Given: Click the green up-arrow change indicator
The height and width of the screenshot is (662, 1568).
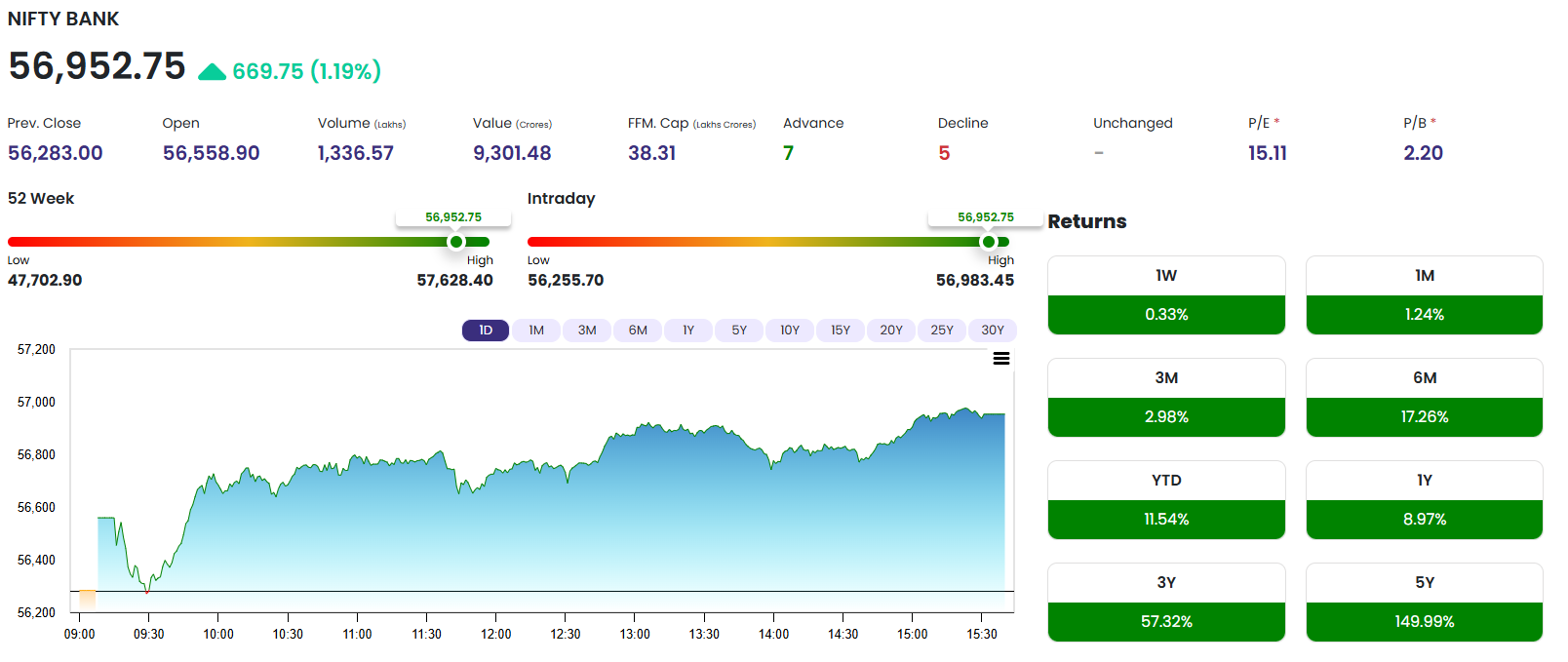Looking at the screenshot, I should [x=212, y=72].
